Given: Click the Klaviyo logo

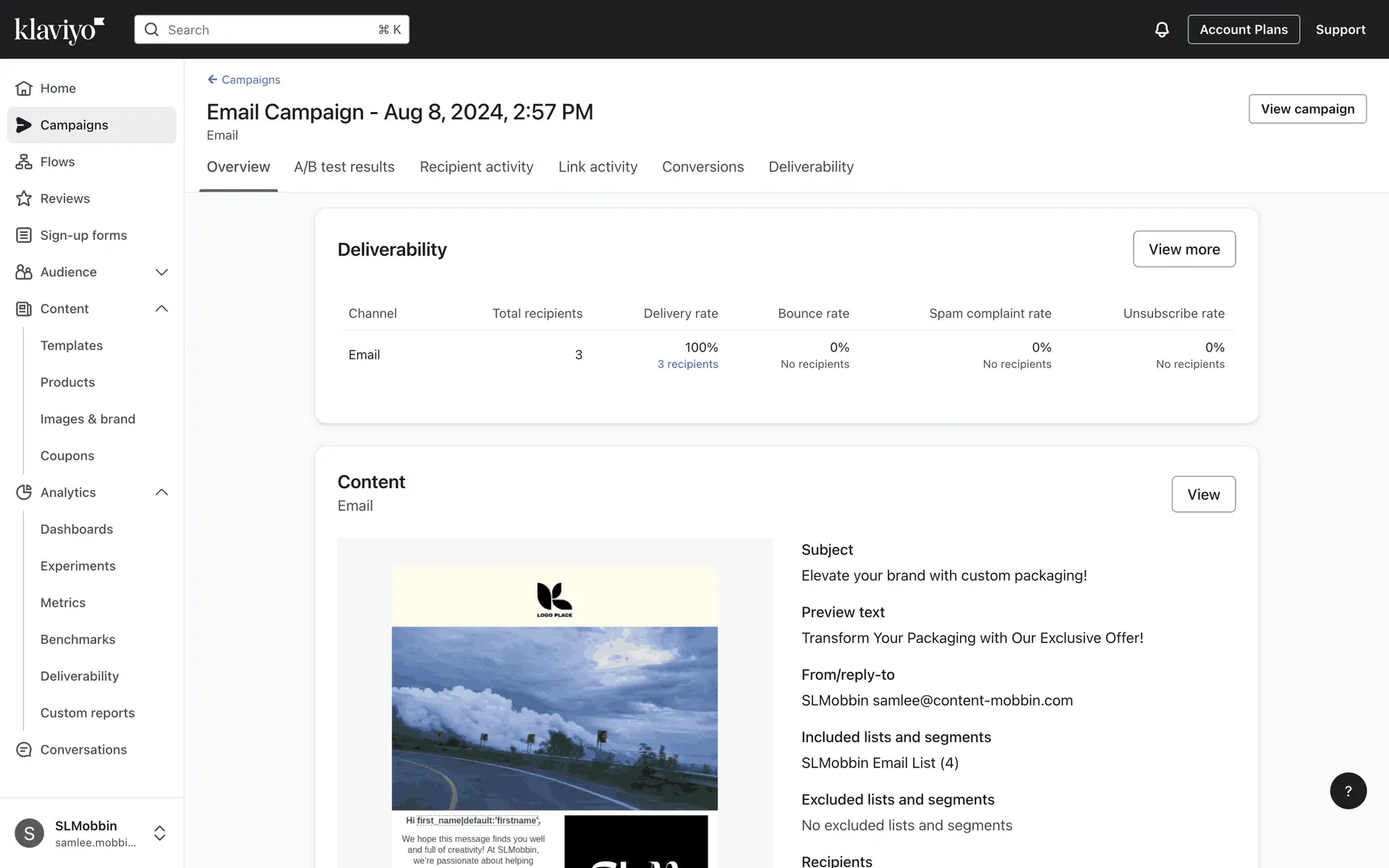Looking at the screenshot, I should 59,30.
